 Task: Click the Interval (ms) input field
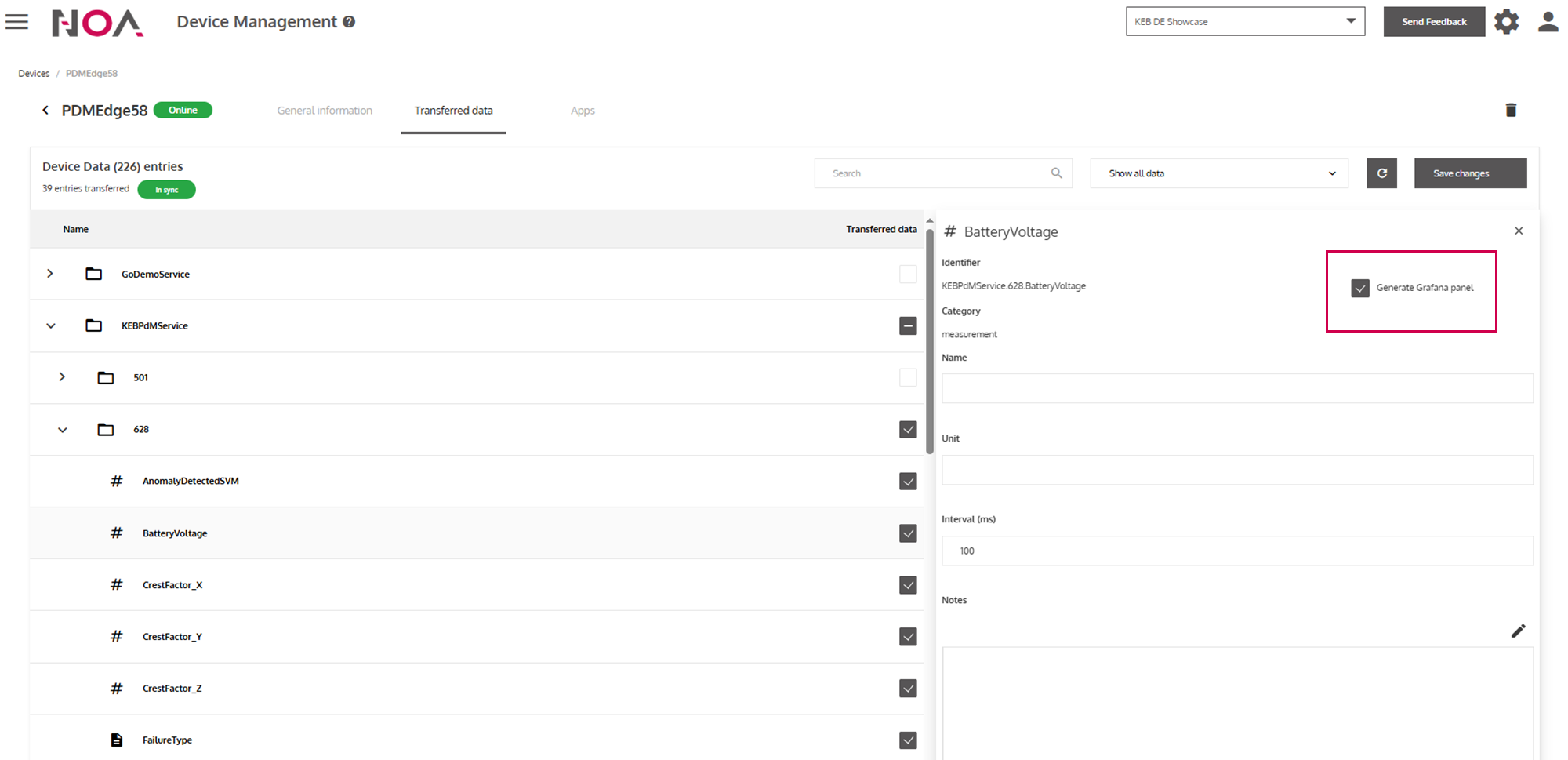pyautogui.click(x=1236, y=551)
